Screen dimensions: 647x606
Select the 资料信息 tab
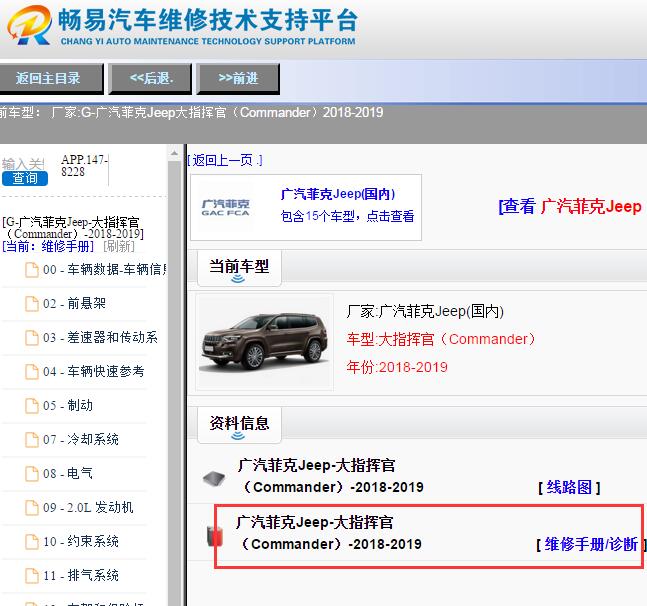click(239, 424)
